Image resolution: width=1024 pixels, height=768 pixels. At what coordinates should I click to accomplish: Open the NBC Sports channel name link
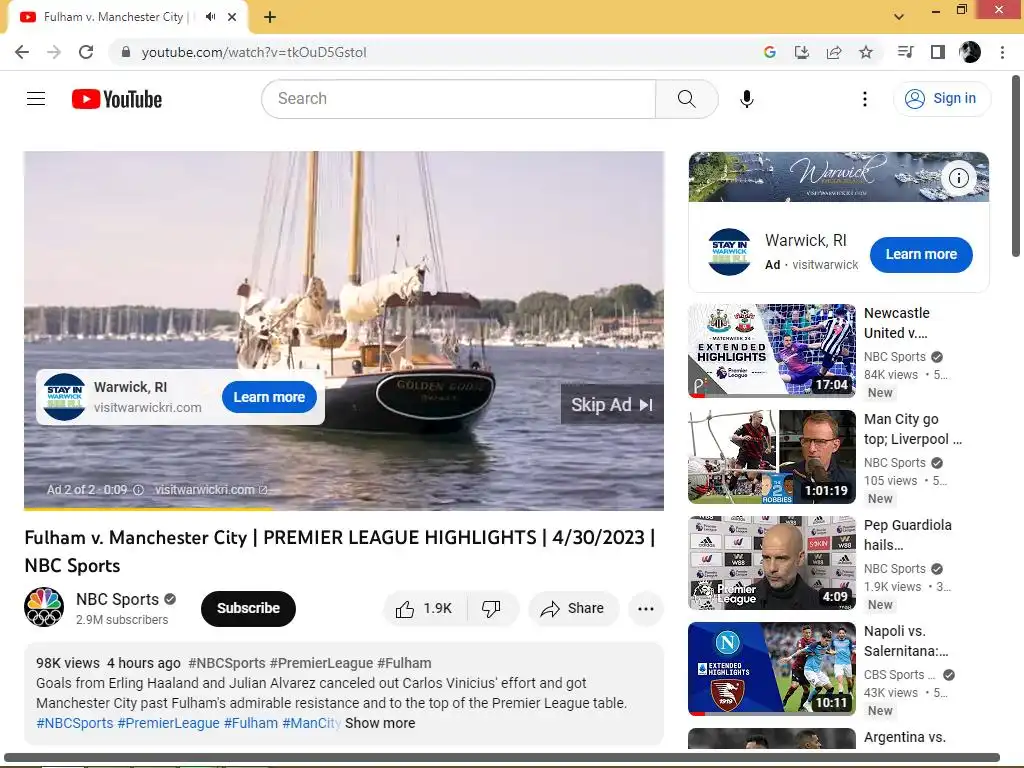pos(118,599)
